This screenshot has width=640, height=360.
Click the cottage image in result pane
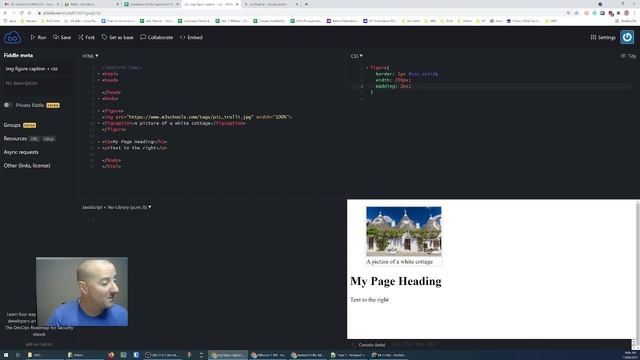[x=404, y=231]
